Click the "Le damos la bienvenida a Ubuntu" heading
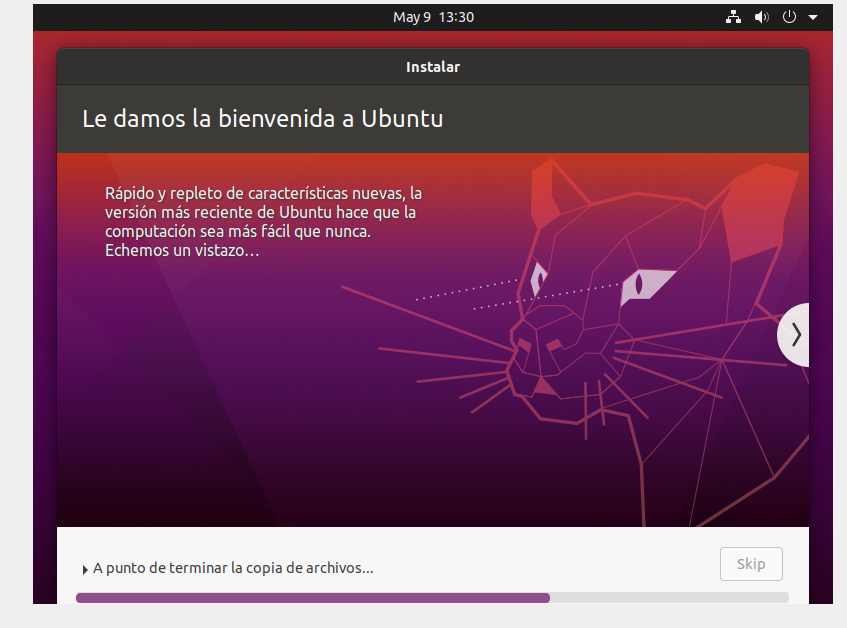847x628 pixels. (262, 119)
